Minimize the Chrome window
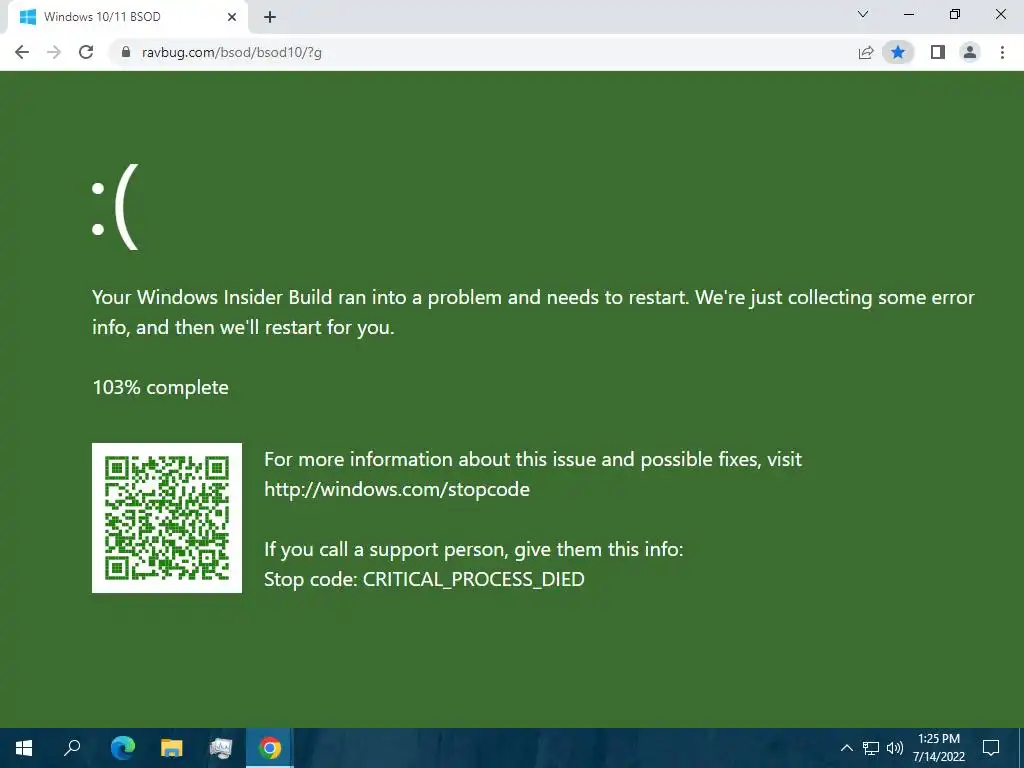This screenshot has width=1024, height=768. click(908, 14)
